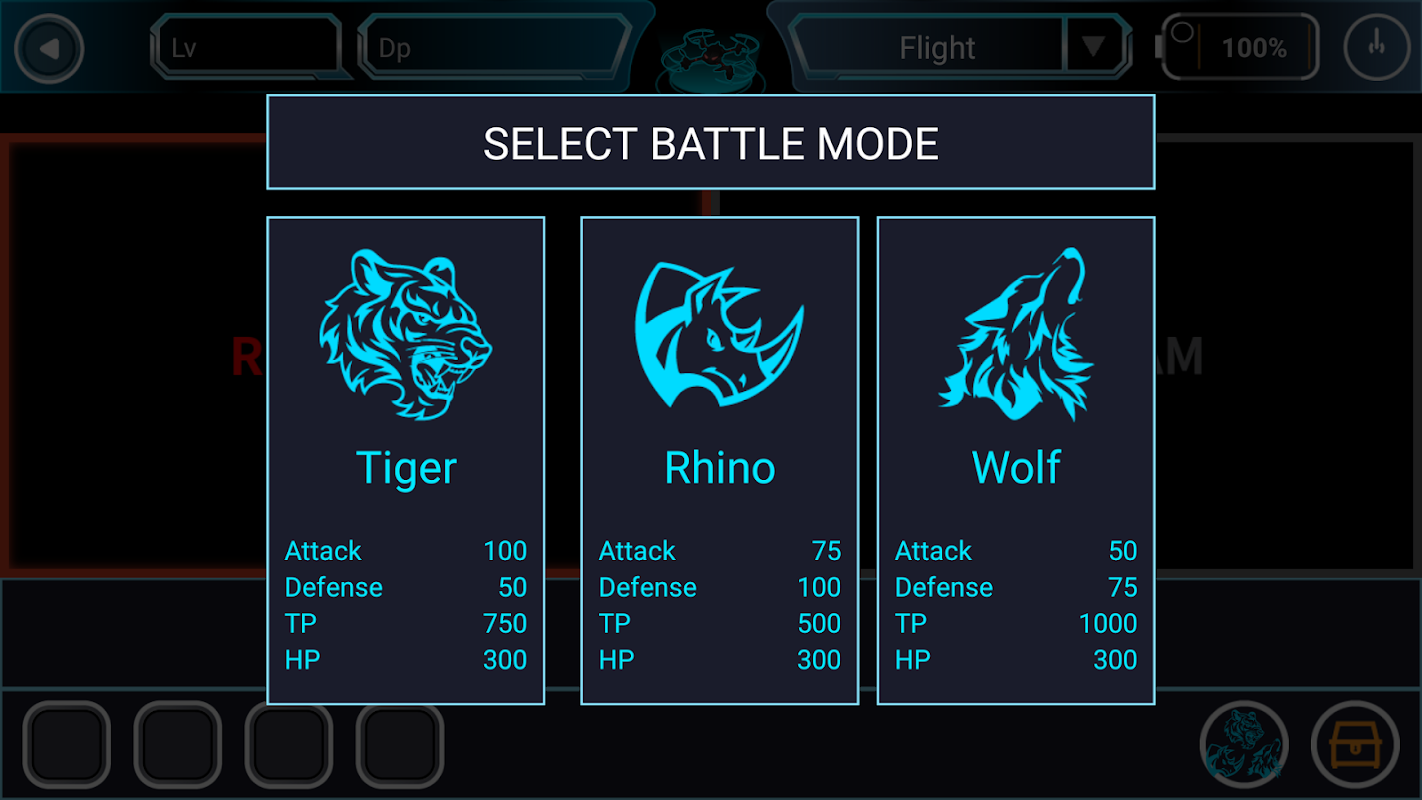The height and width of the screenshot is (800, 1422).
Task: Choose the Wolf battle mode
Action: 1016,461
